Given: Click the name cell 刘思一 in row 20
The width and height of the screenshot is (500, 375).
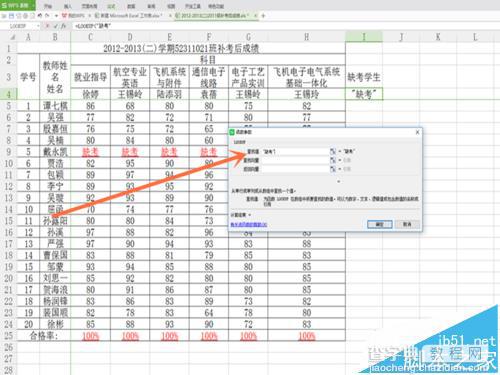Looking at the screenshot, I should point(55,278).
